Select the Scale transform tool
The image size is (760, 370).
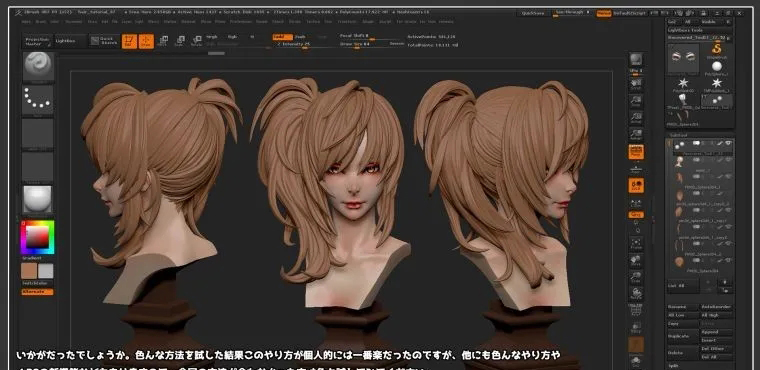coord(180,41)
